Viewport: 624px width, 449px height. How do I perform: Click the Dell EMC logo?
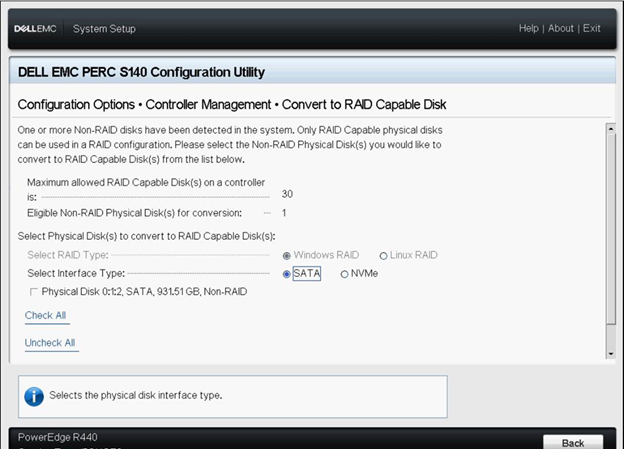[35, 29]
